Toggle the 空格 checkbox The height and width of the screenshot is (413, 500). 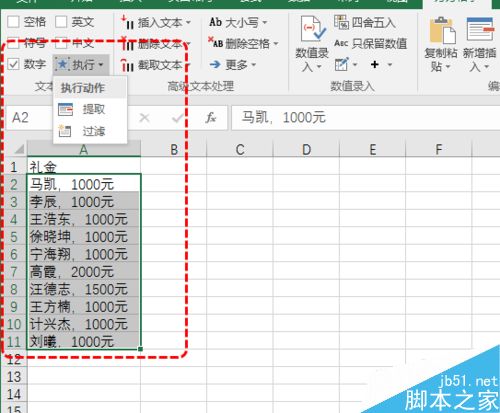point(13,22)
